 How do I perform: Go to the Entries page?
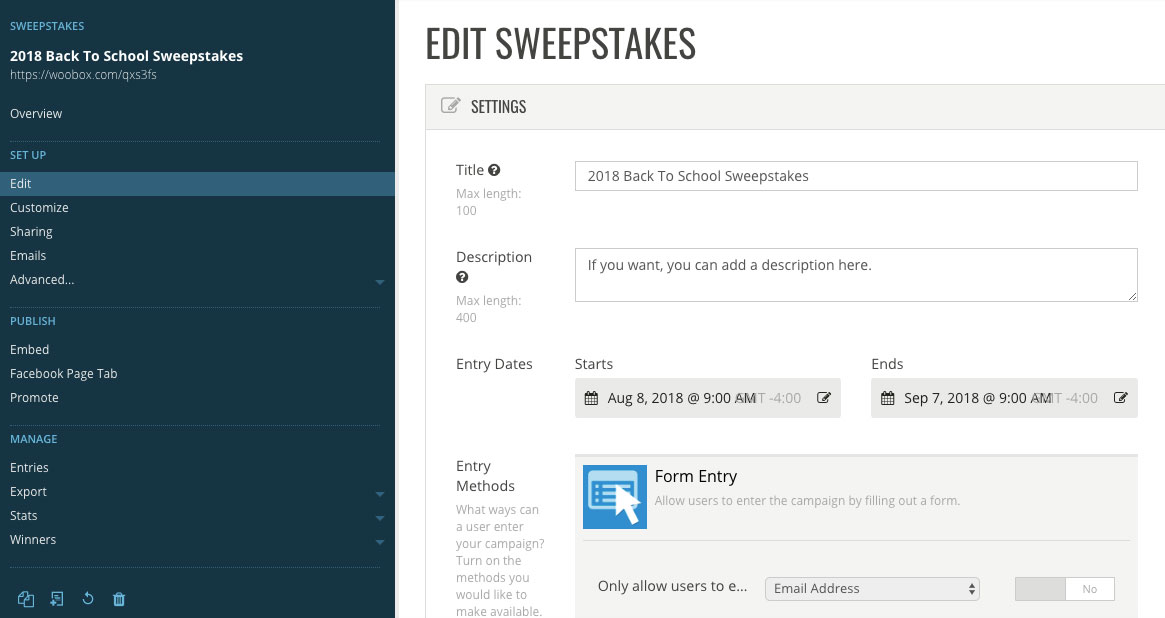(x=29, y=468)
